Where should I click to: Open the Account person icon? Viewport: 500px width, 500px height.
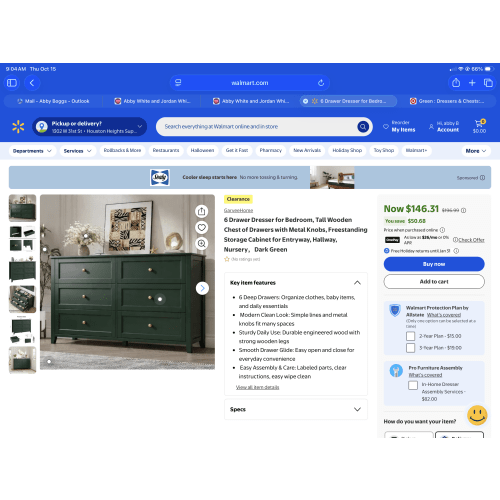(431, 127)
